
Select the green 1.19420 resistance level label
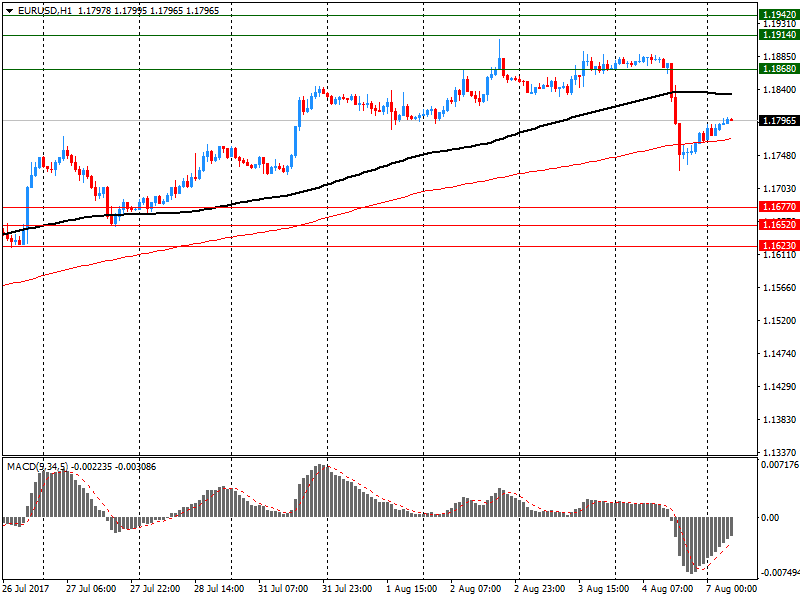[779, 15]
